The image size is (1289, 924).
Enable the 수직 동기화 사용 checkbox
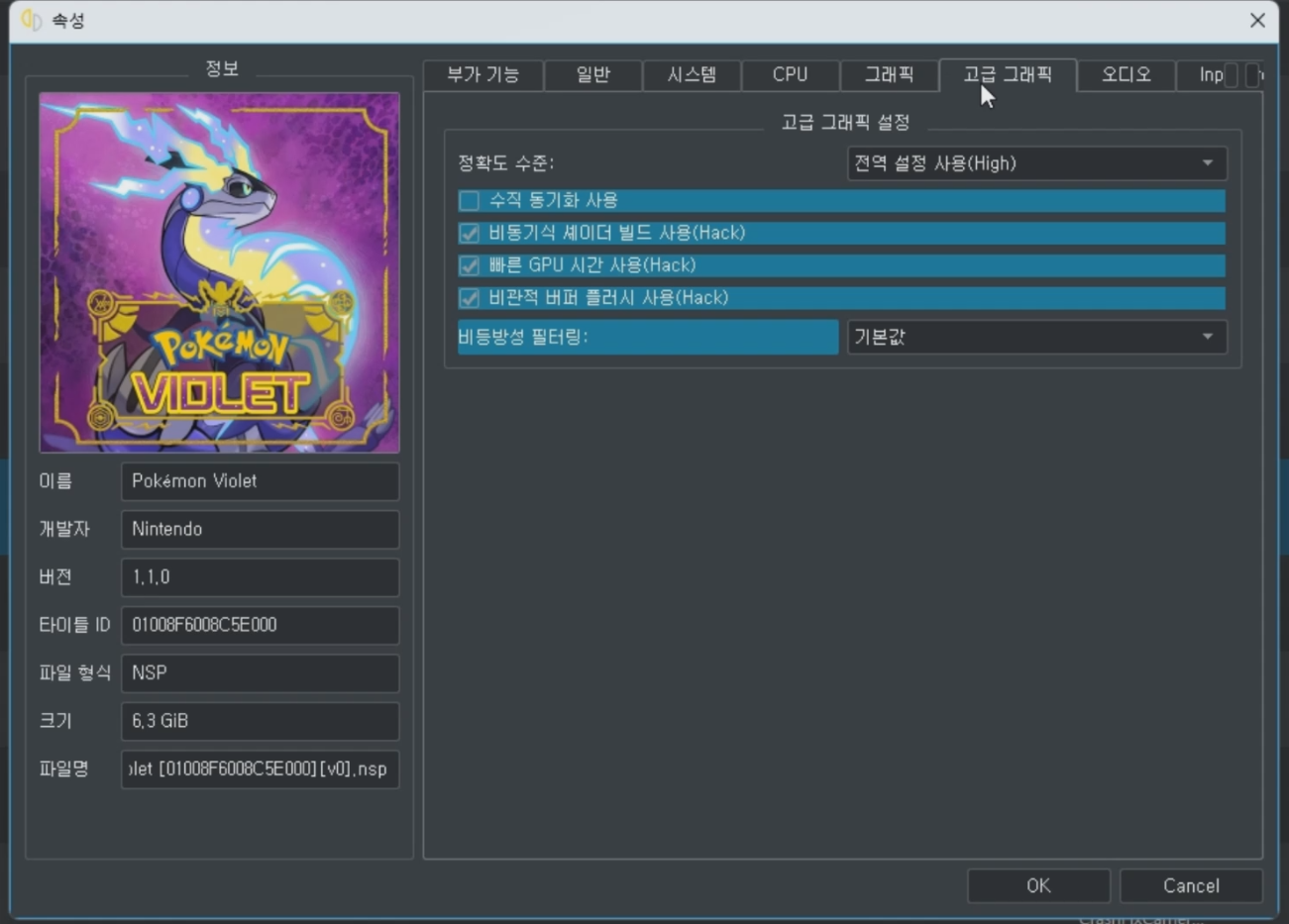[x=469, y=201]
